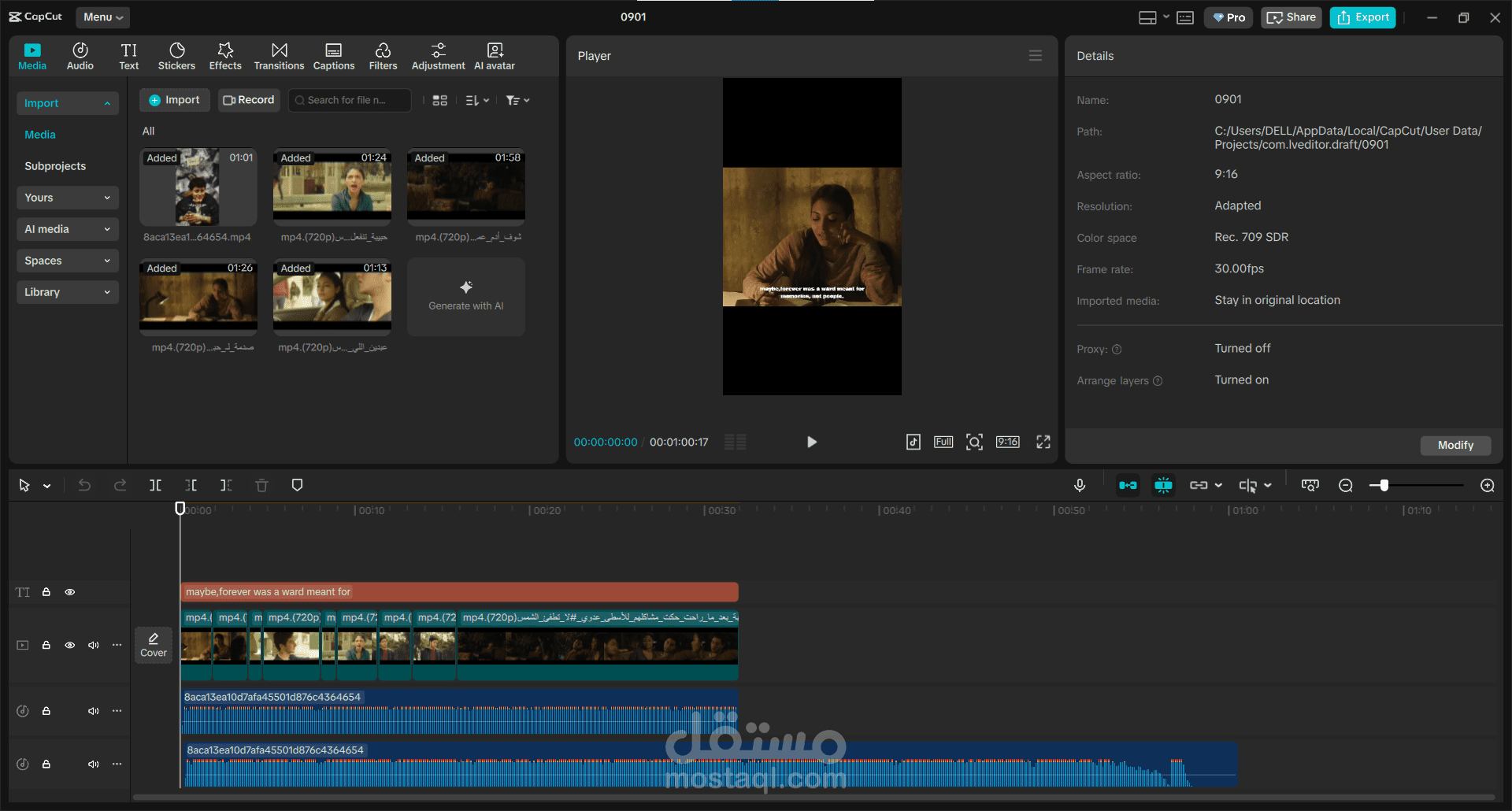The image size is (1512, 811).
Task: Open the Captions tab
Action: (x=334, y=56)
